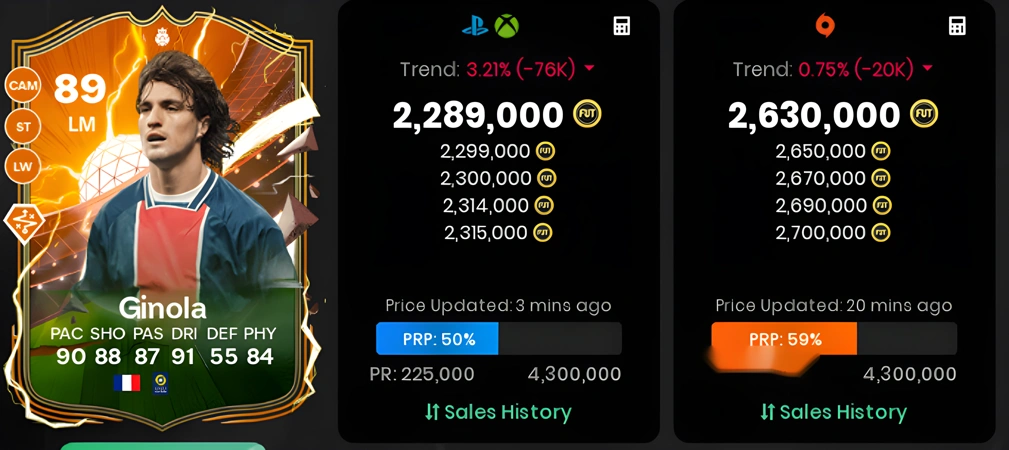Image resolution: width=1009 pixels, height=450 pixels.
Task: Click the Origin PC platform icon
Action: (x=825, y=26)
